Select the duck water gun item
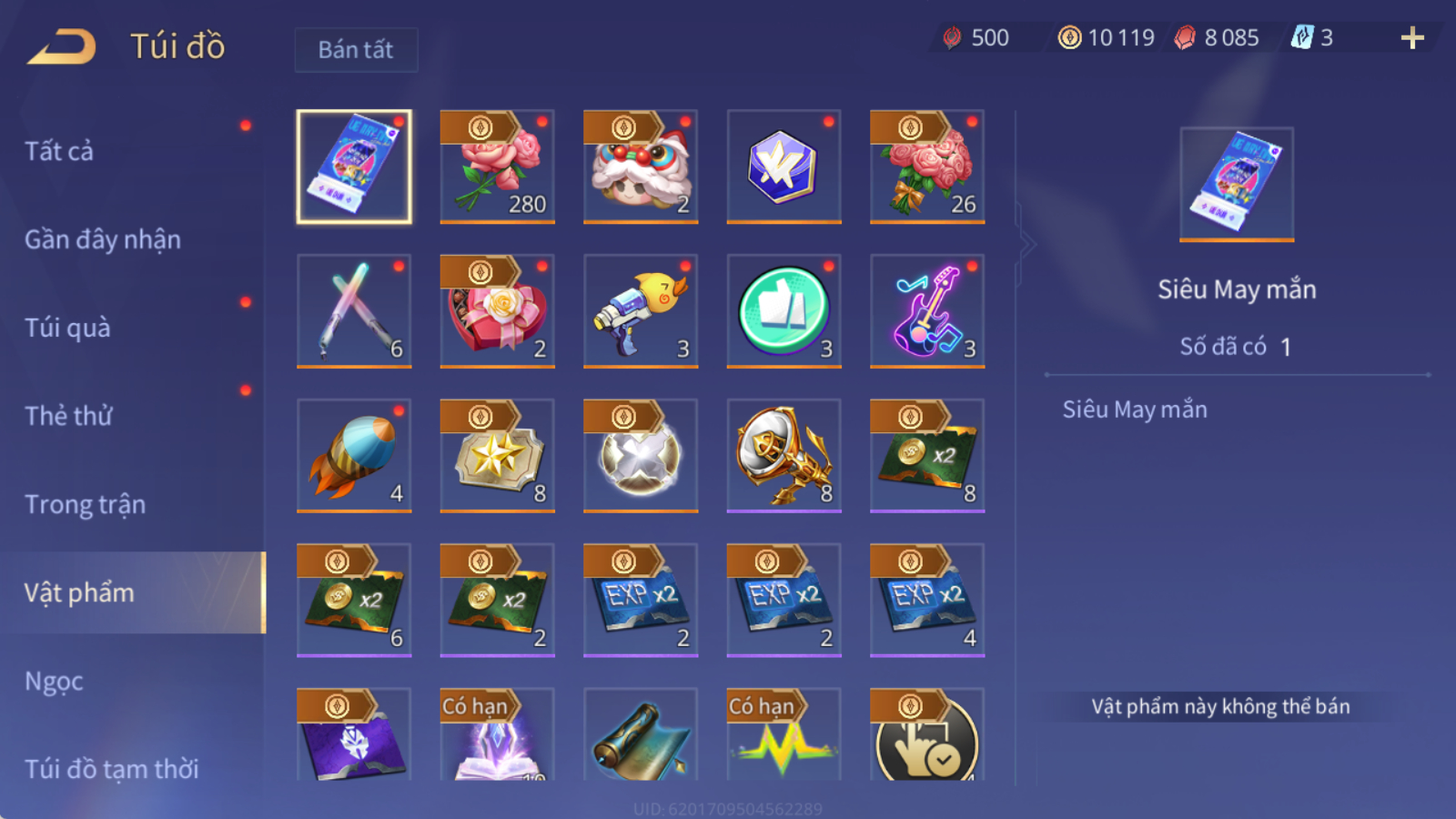 (641, 311)
